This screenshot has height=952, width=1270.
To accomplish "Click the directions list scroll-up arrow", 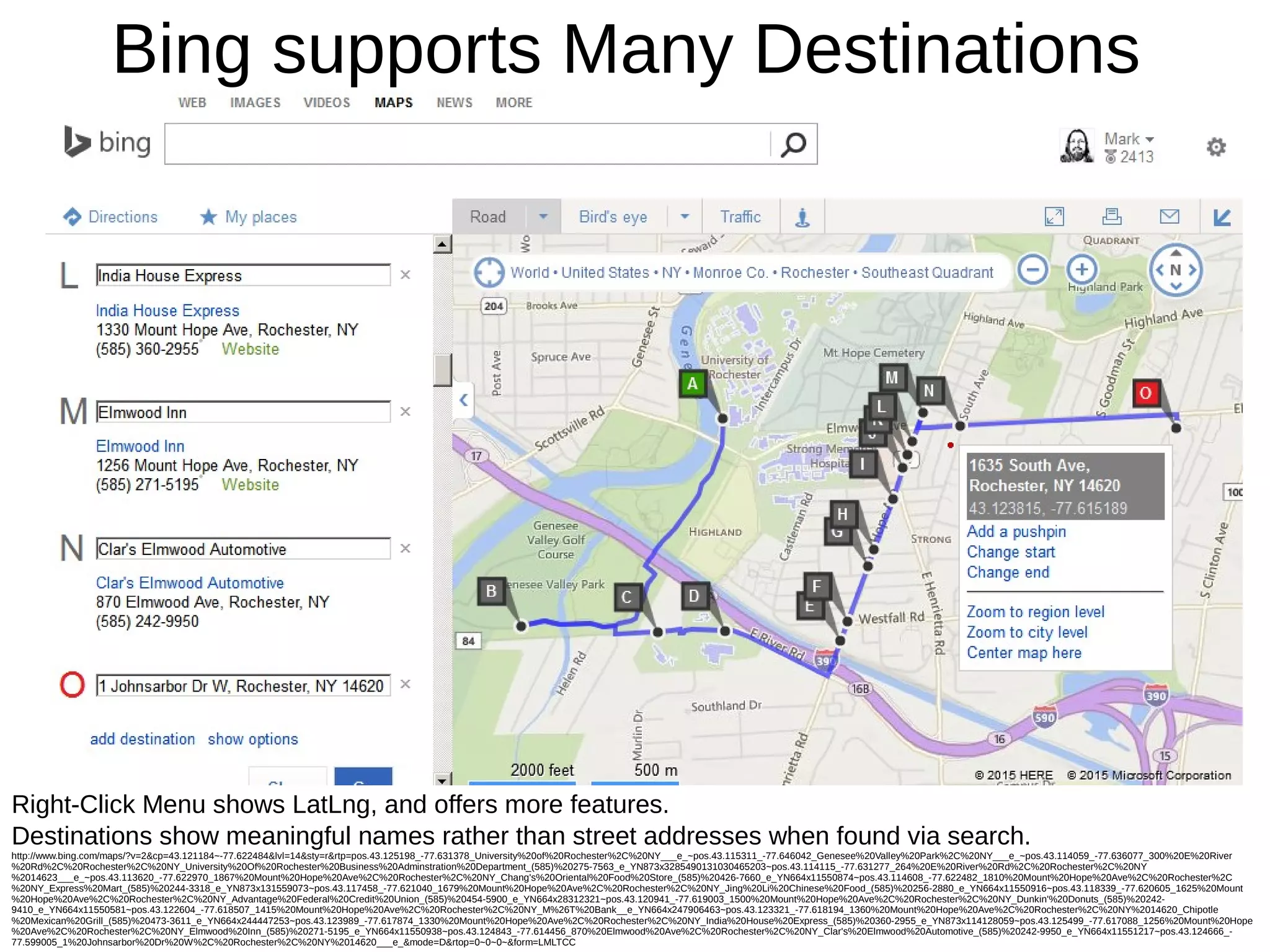I will [442, 244].
